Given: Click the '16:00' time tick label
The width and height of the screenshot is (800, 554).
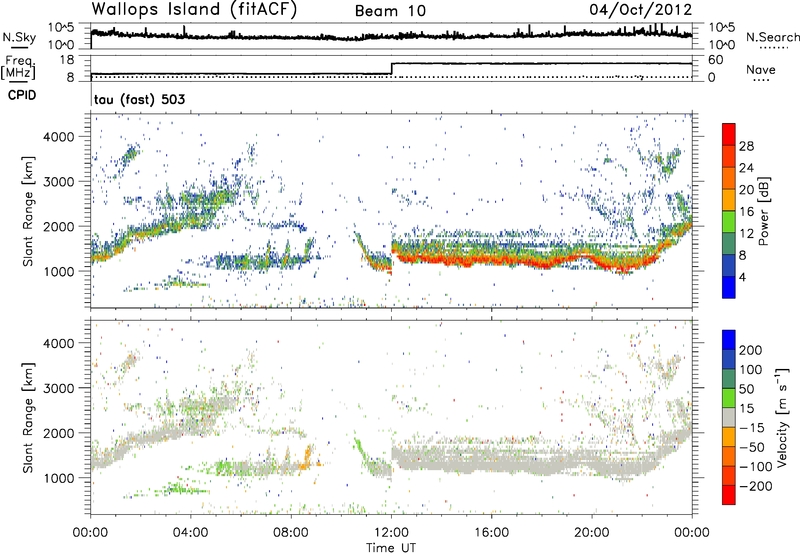Looking at the screenshot, I should pyautogui.click(x=491, y=533).
